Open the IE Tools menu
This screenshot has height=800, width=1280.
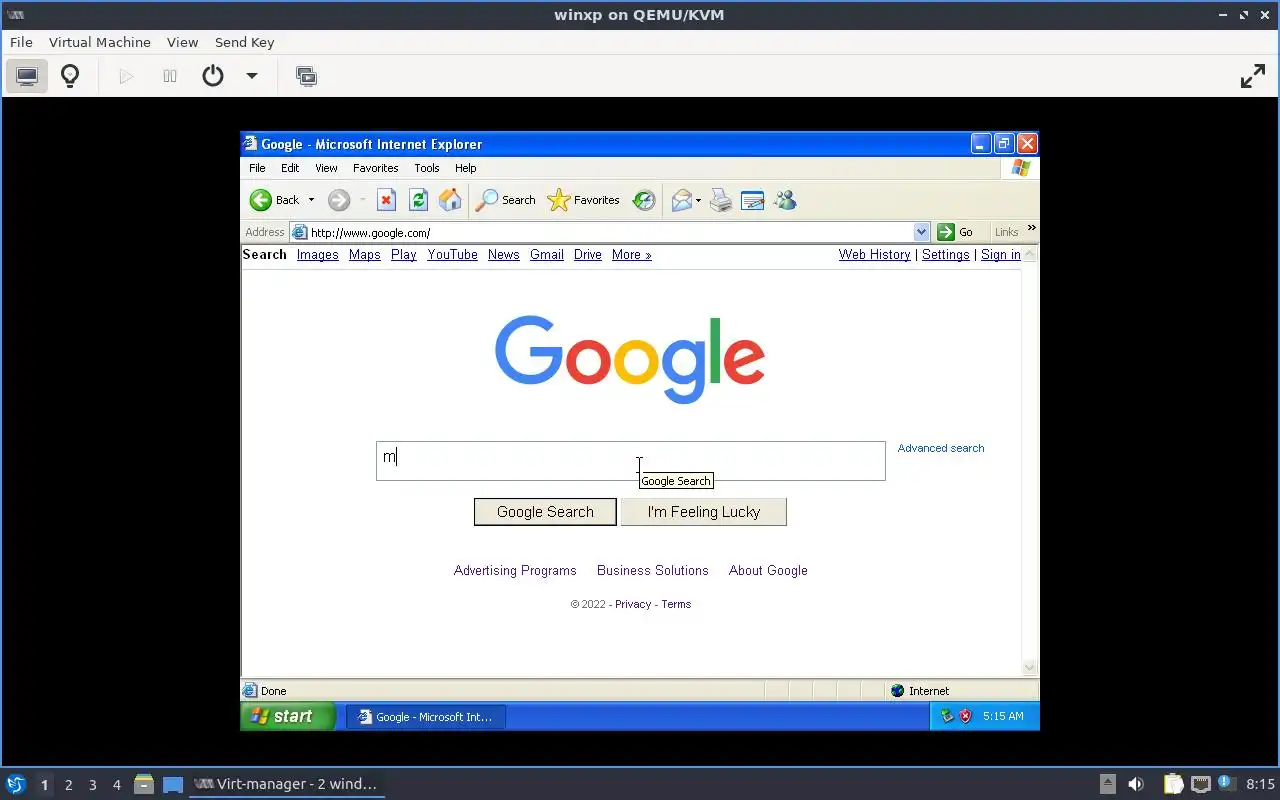point(427,168)
